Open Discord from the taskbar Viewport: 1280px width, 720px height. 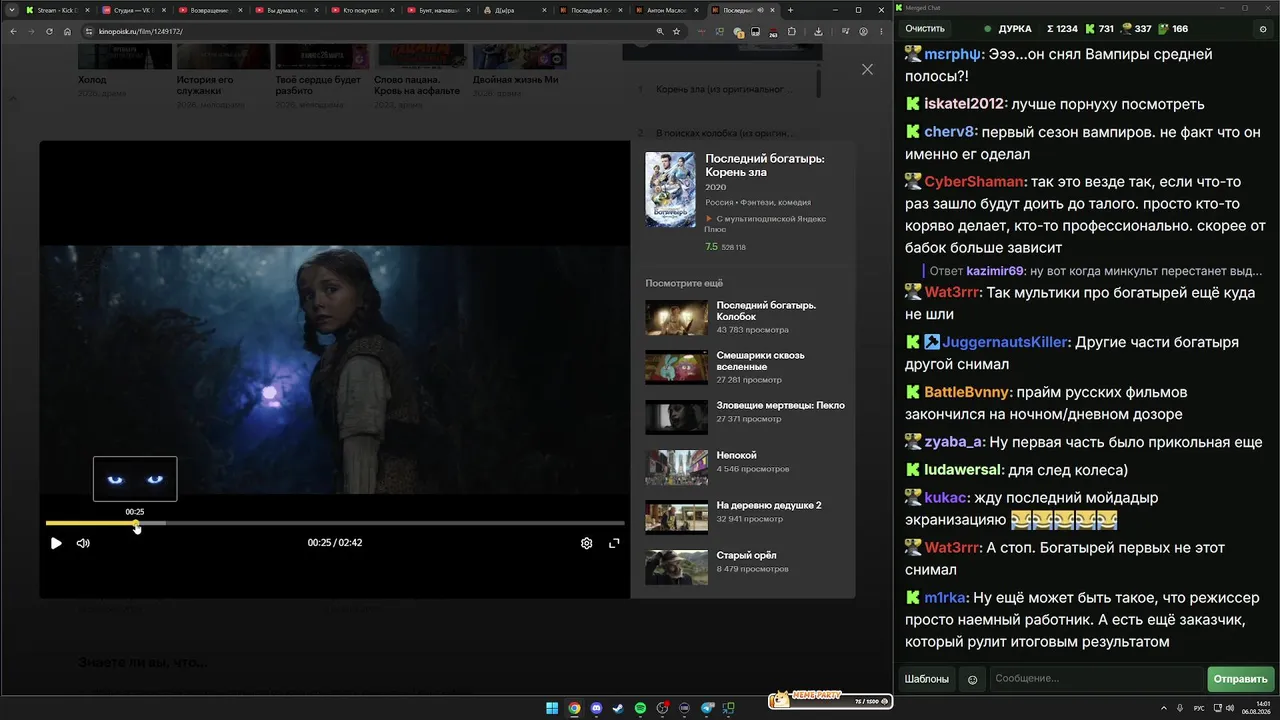pyautogui.click(x=596, y=709)
